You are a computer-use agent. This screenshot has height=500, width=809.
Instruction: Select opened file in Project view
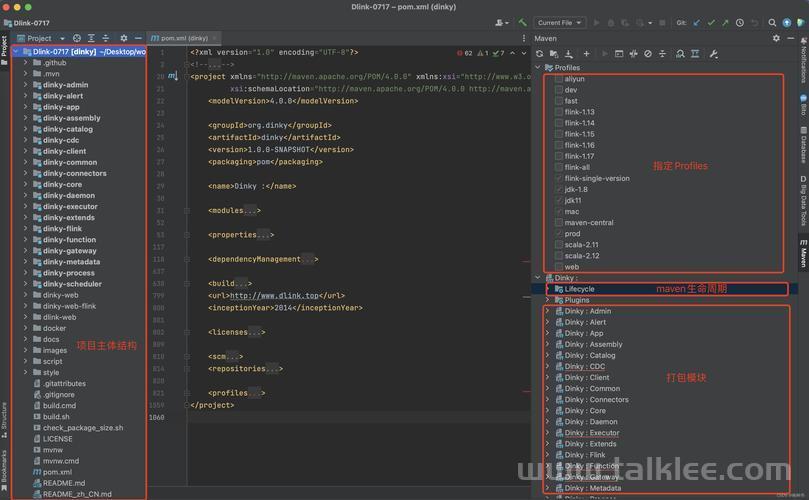[x=77, y=38]
